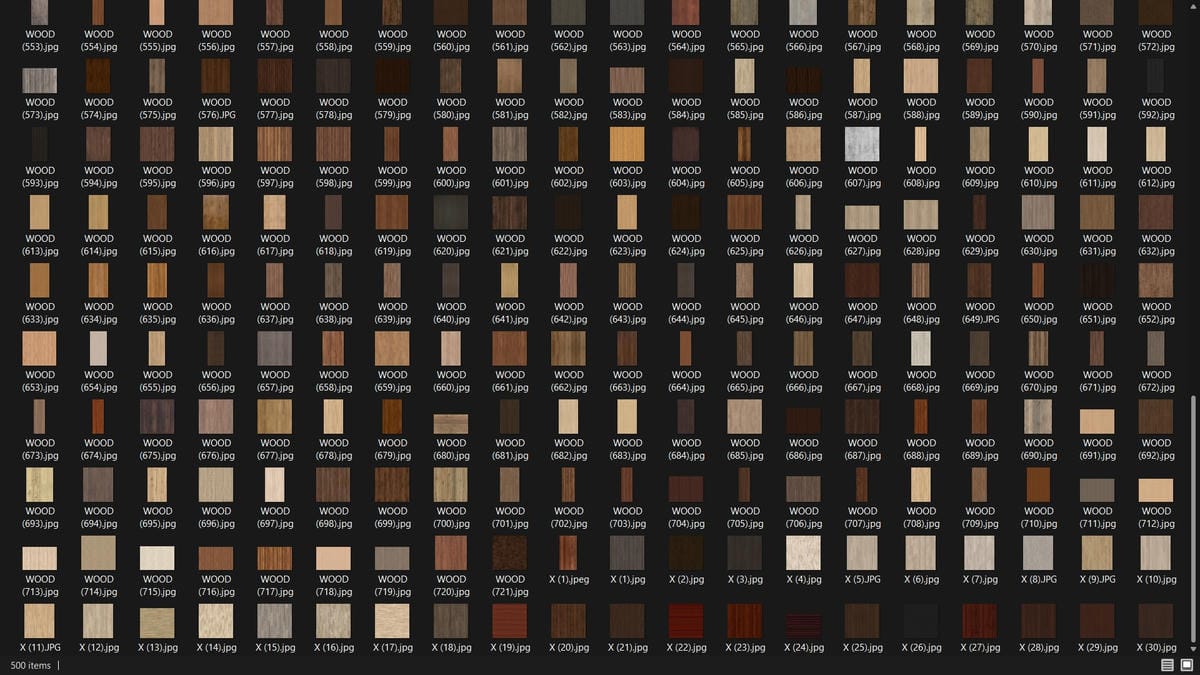Click the scroll down arrow

point(1194,650)
